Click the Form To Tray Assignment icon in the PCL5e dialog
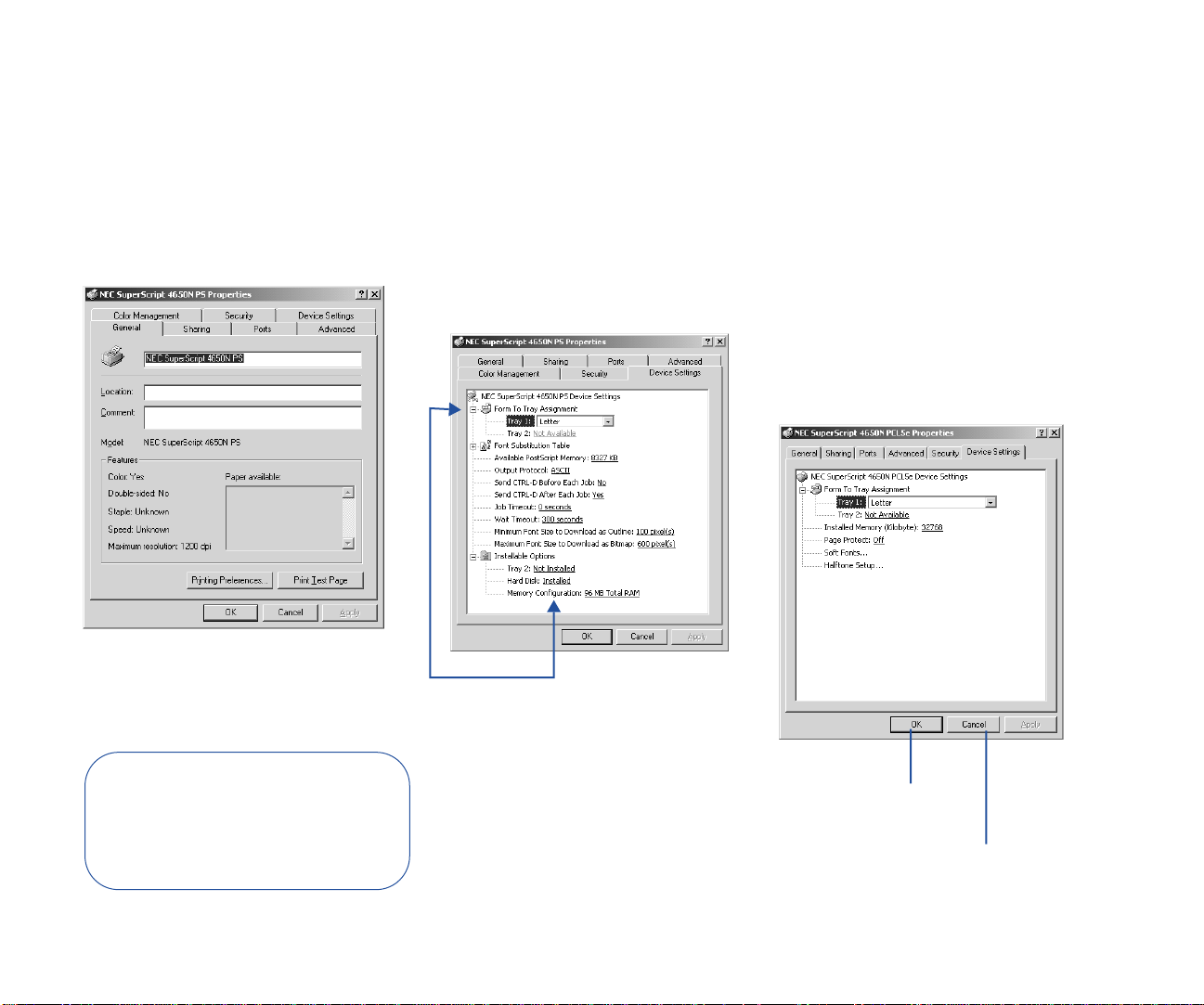The width and height of the screenshot is (1204, 1005). tap(816, 489)
